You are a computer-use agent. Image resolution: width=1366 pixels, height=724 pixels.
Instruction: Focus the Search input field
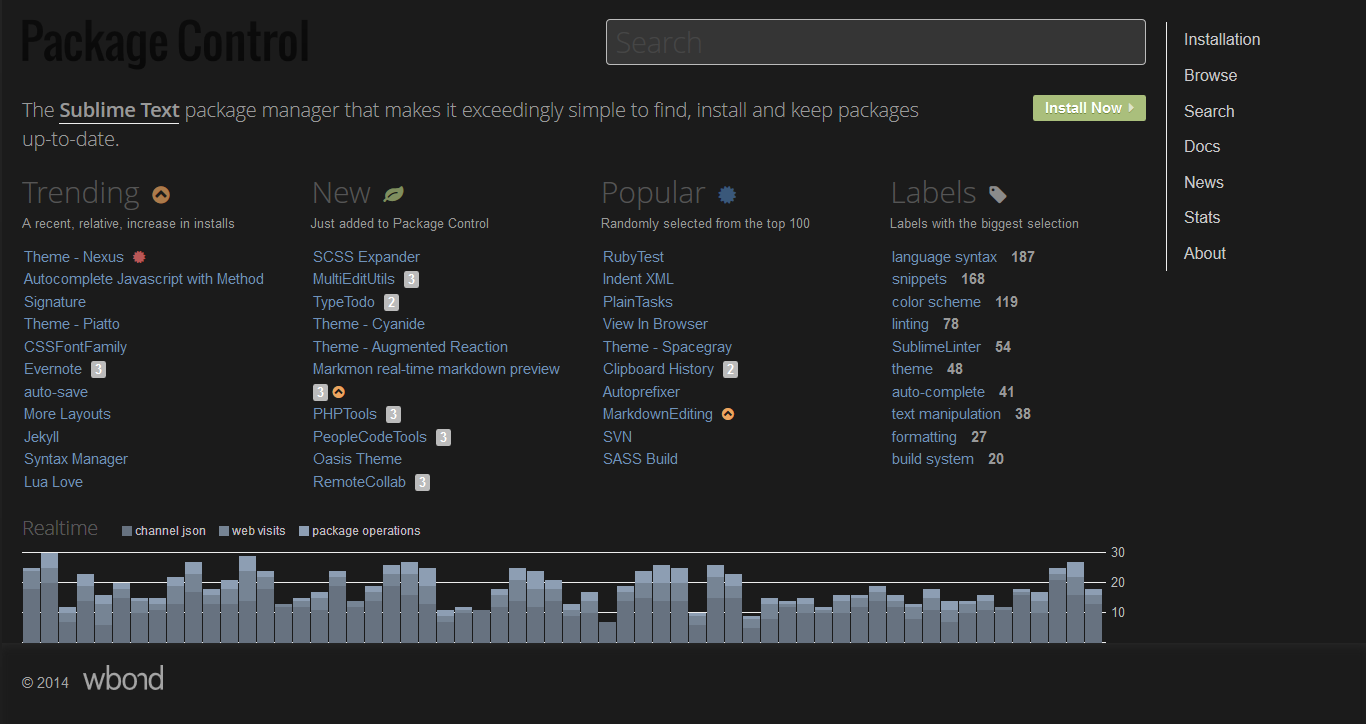point(876,42)
